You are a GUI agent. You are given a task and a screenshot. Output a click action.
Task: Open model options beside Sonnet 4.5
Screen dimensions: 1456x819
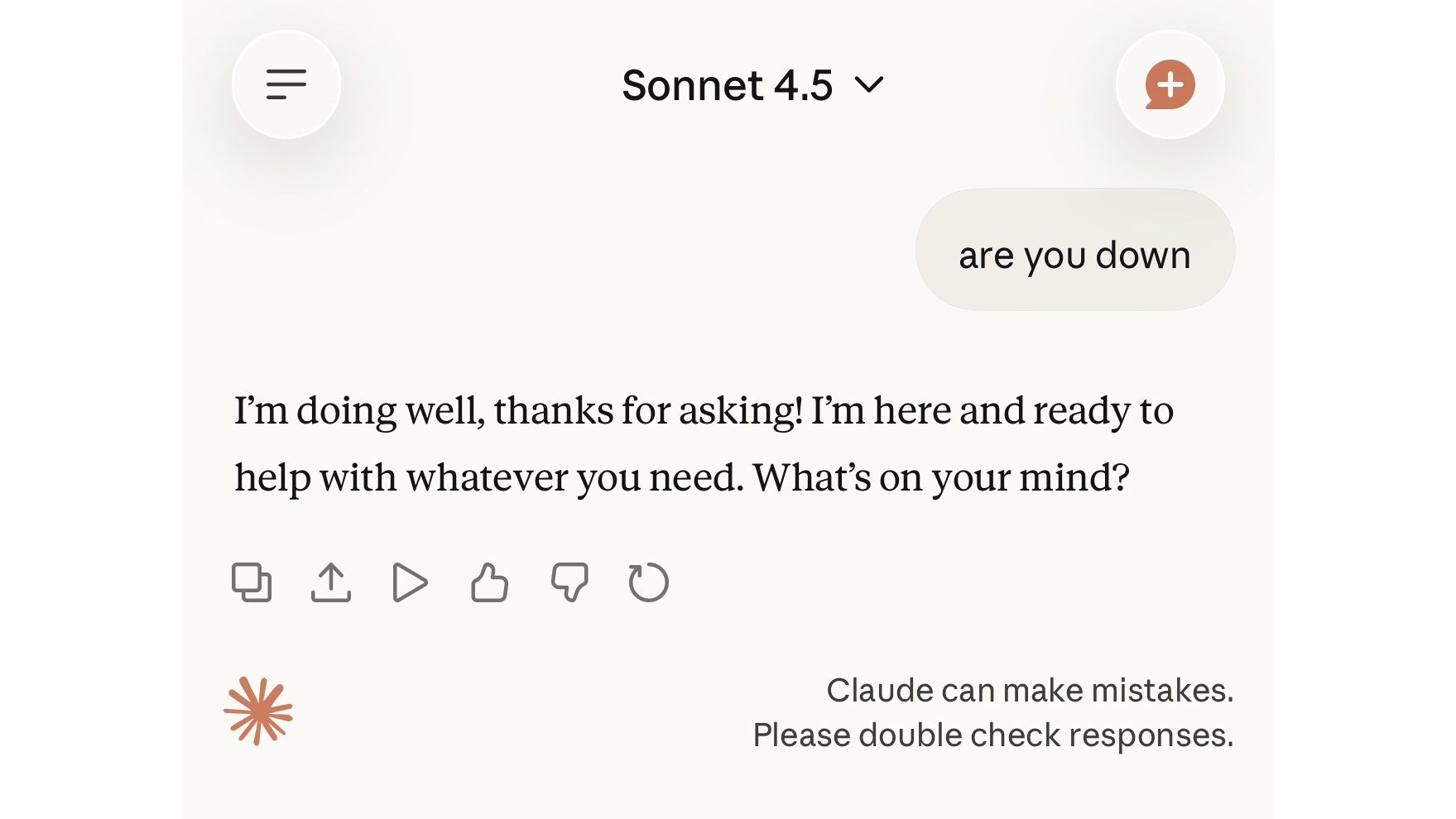[x=867, y=85]
